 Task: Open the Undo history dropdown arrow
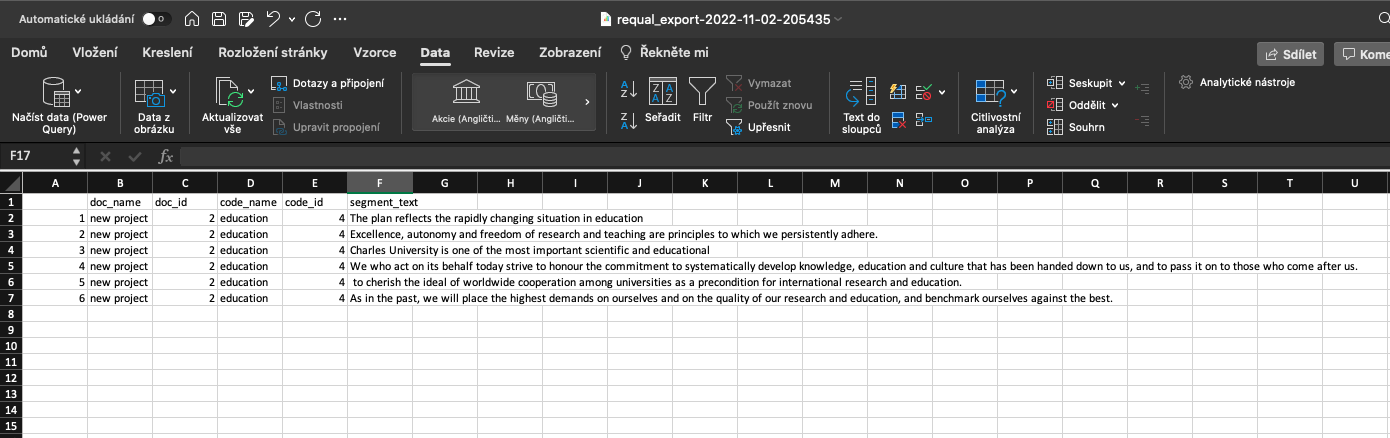click(x=291, y=19)
